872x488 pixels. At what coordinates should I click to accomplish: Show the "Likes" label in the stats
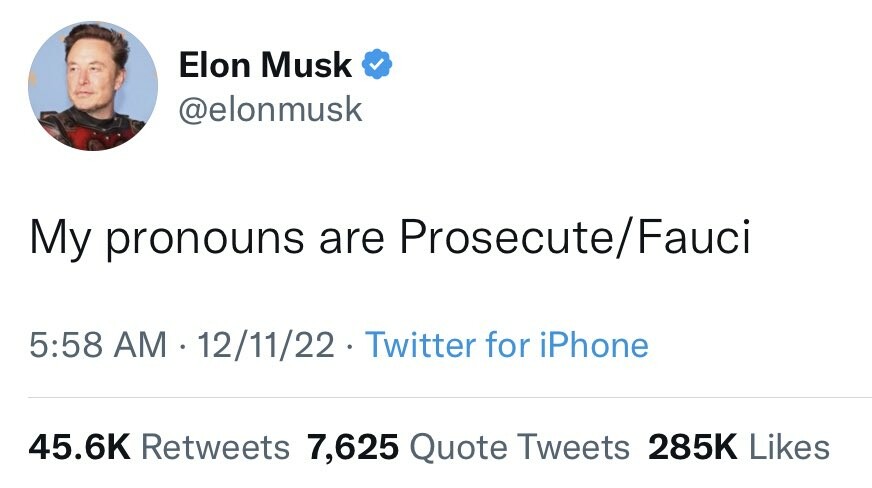pos(789,447)
